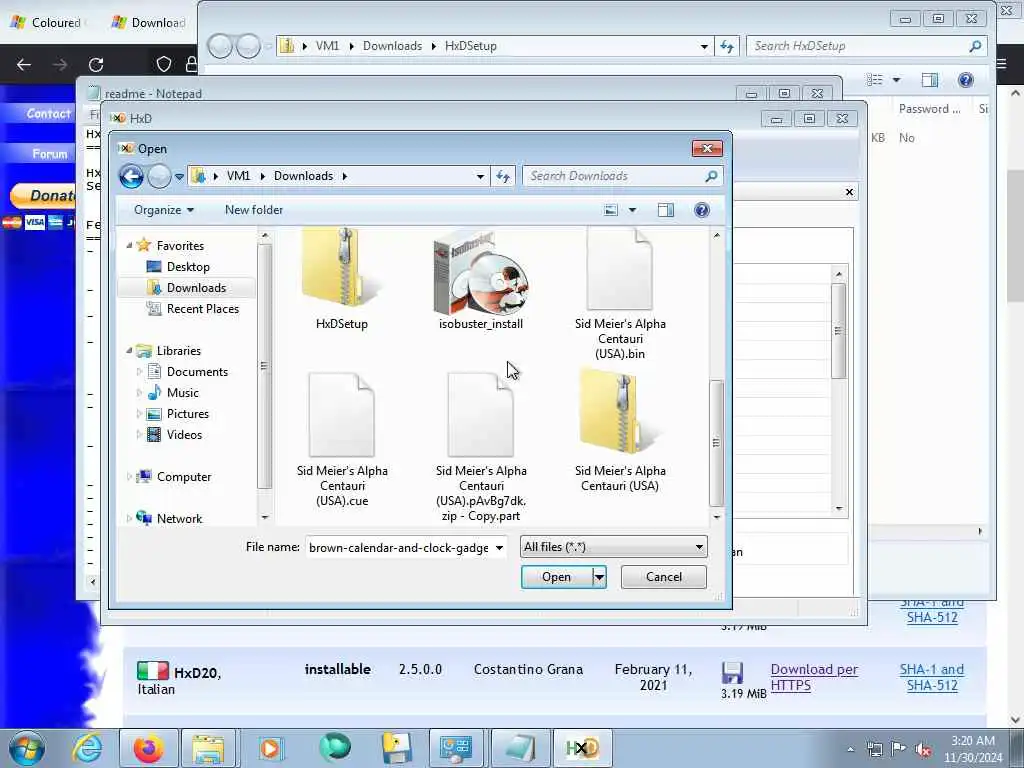This screenshot has width=1024, height=768.
Task: Open Recent Places in the sidebar
Action: [x=202, y=309]
